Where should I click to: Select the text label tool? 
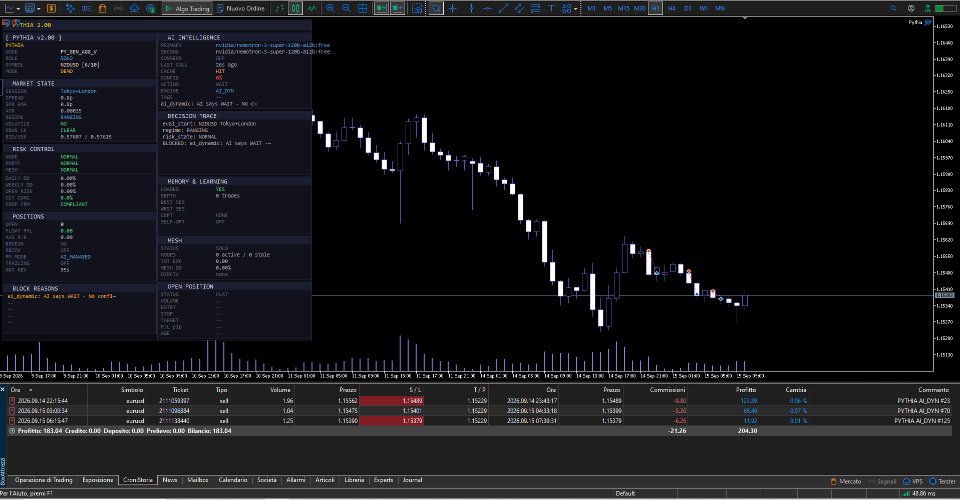(551, 9)
